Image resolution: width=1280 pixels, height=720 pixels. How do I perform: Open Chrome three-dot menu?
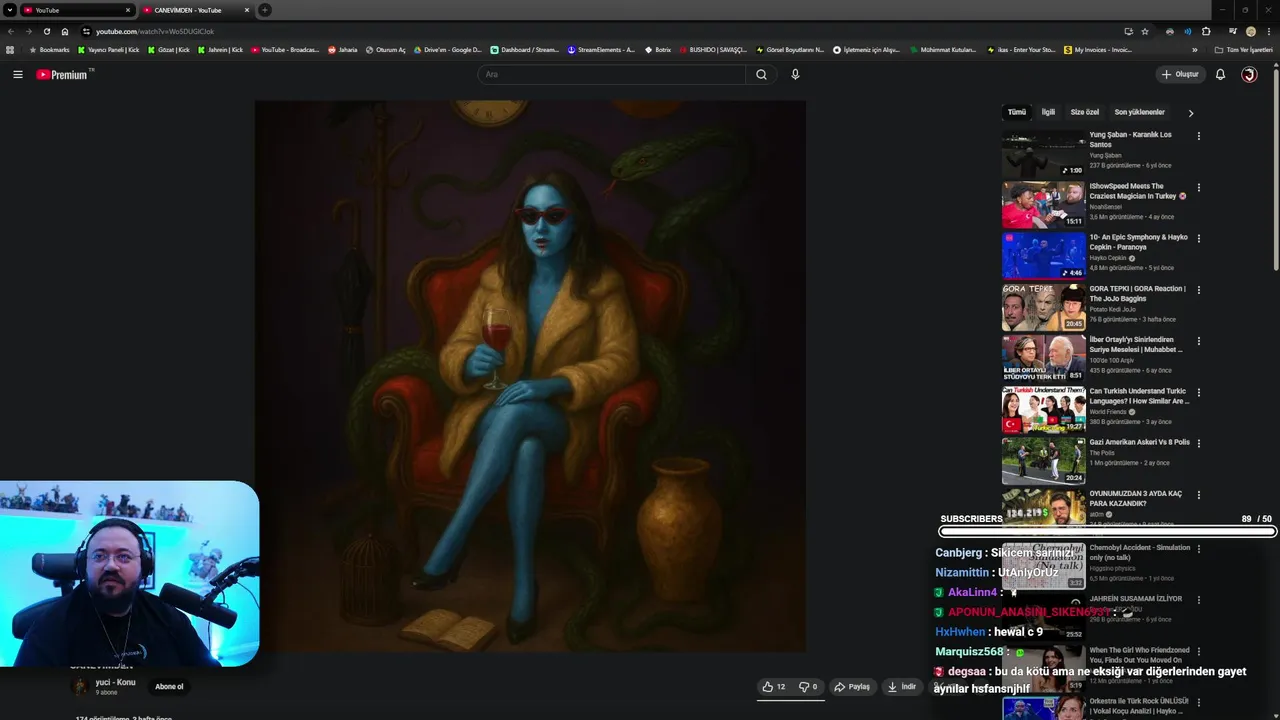(1270, 31)
